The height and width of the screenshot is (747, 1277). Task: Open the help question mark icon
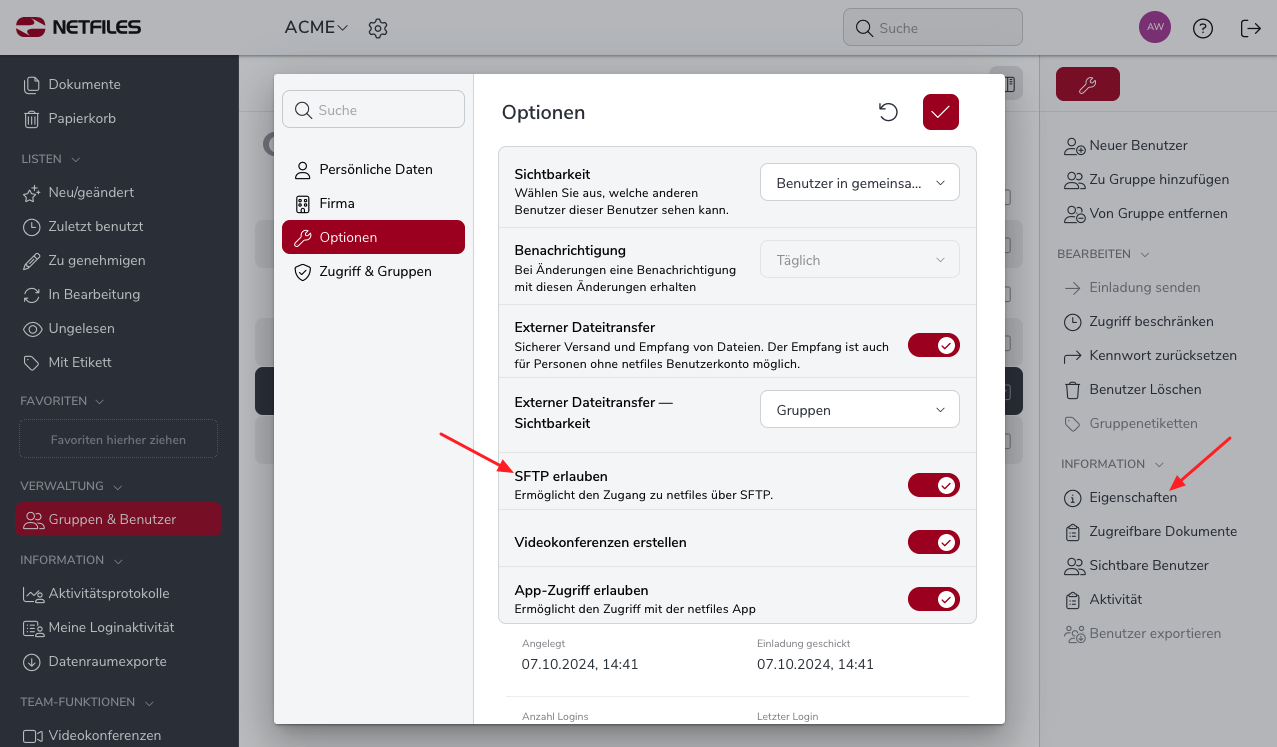coord(1203,28)
